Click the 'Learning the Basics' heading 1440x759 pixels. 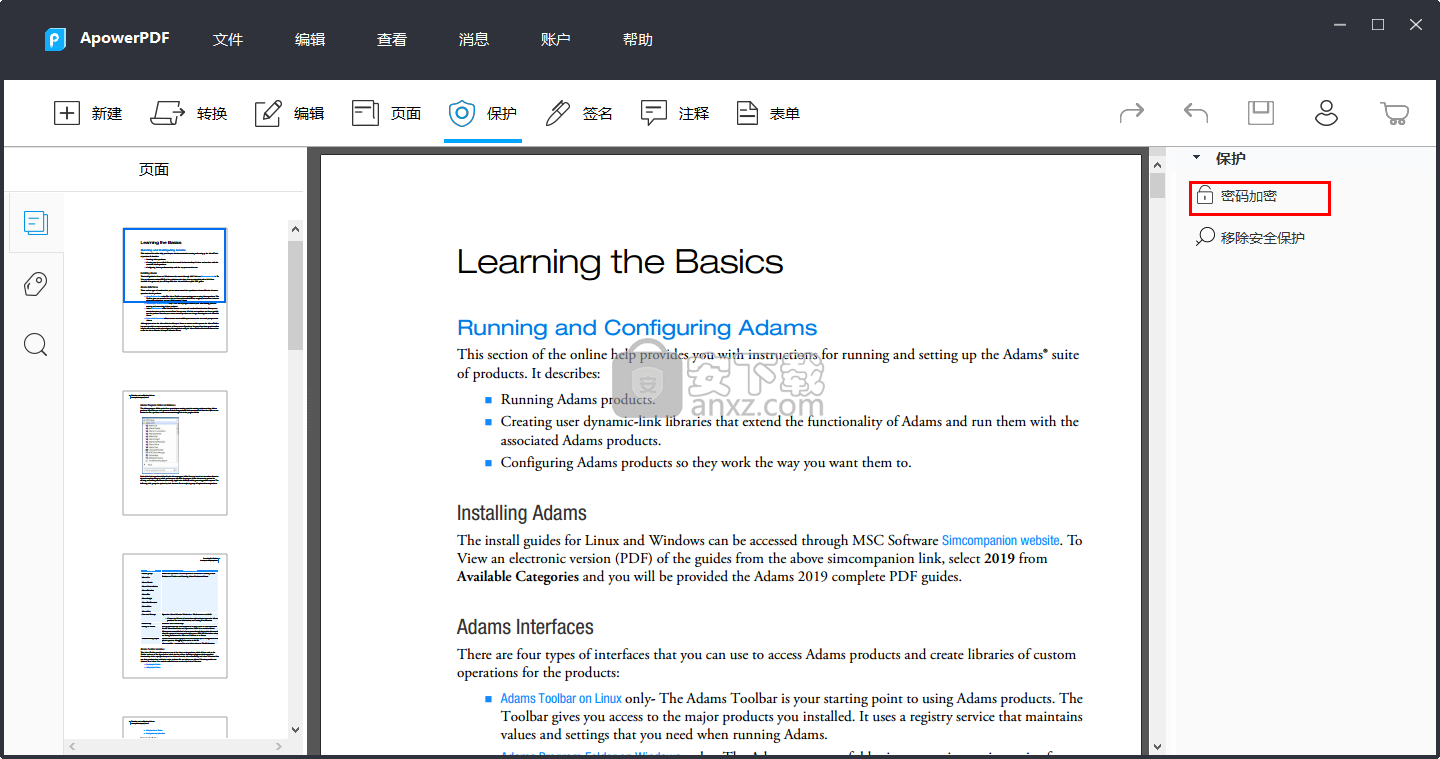620,262
